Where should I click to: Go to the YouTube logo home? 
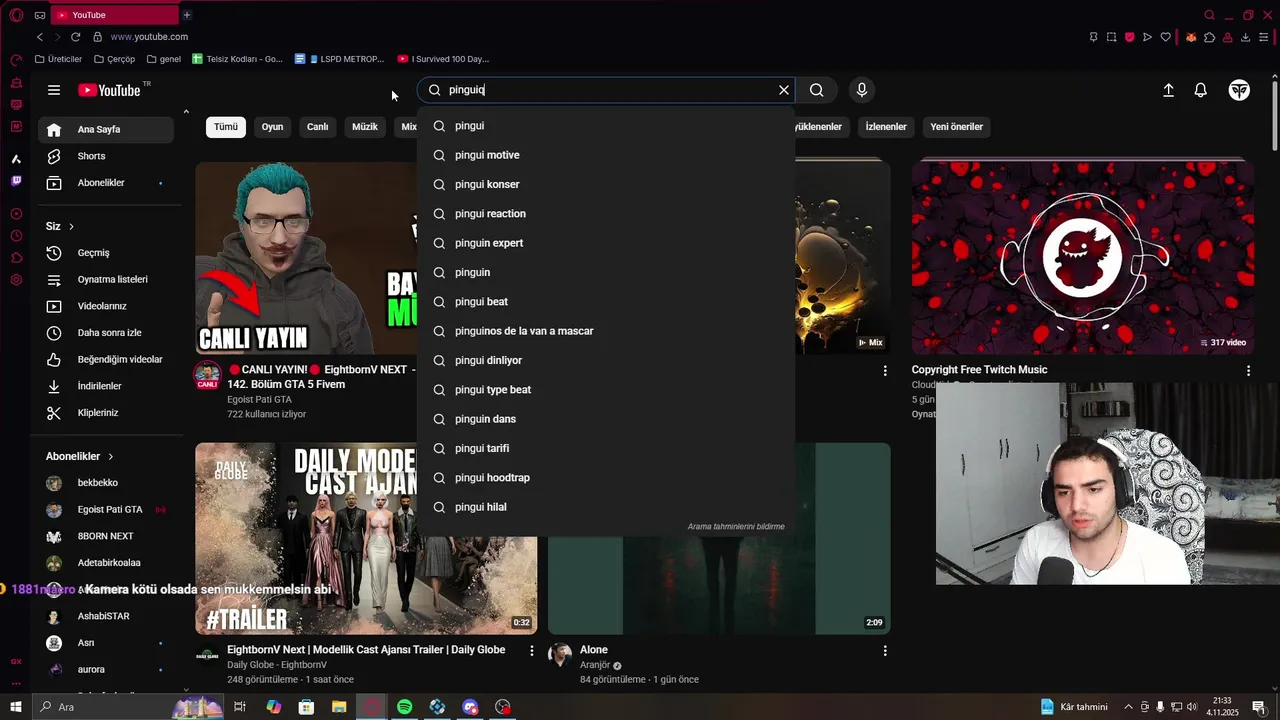[x=110, y=90]
